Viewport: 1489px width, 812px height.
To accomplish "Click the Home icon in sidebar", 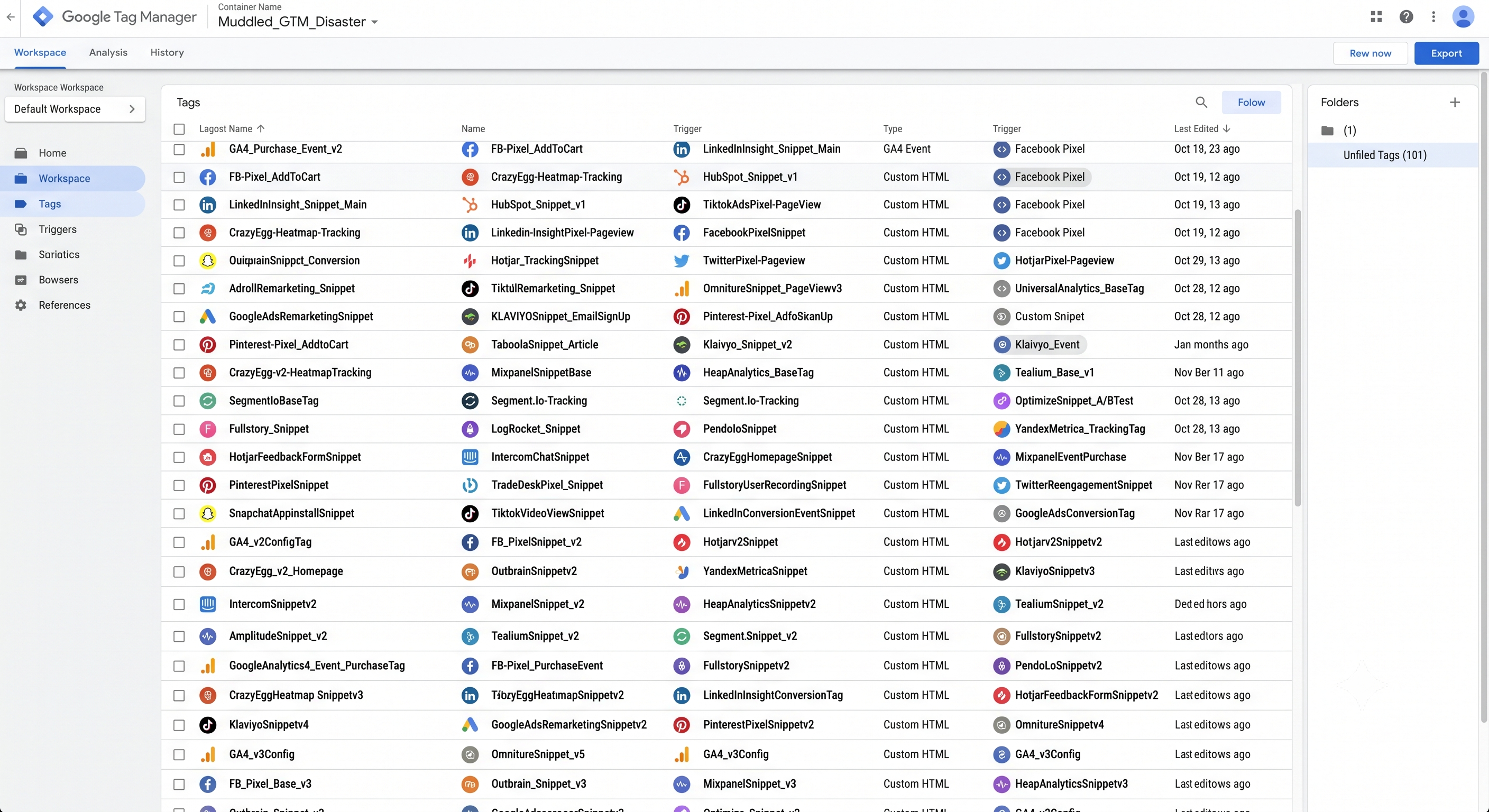I will (21, 153).
